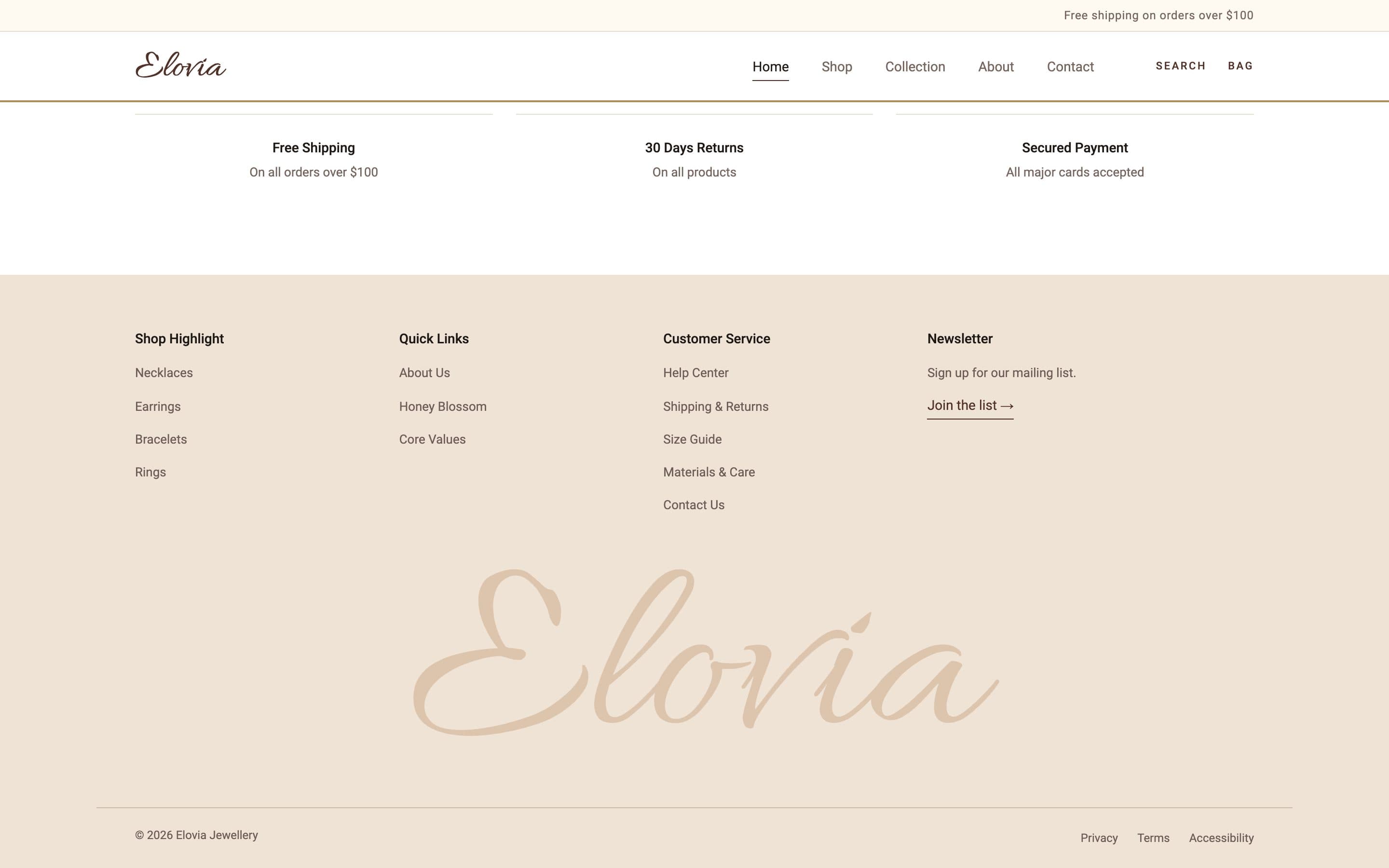Open the Collection menu item
The height and width of the screenshot is (868, 1389).
pyautogui.click(x=915, y=67)
